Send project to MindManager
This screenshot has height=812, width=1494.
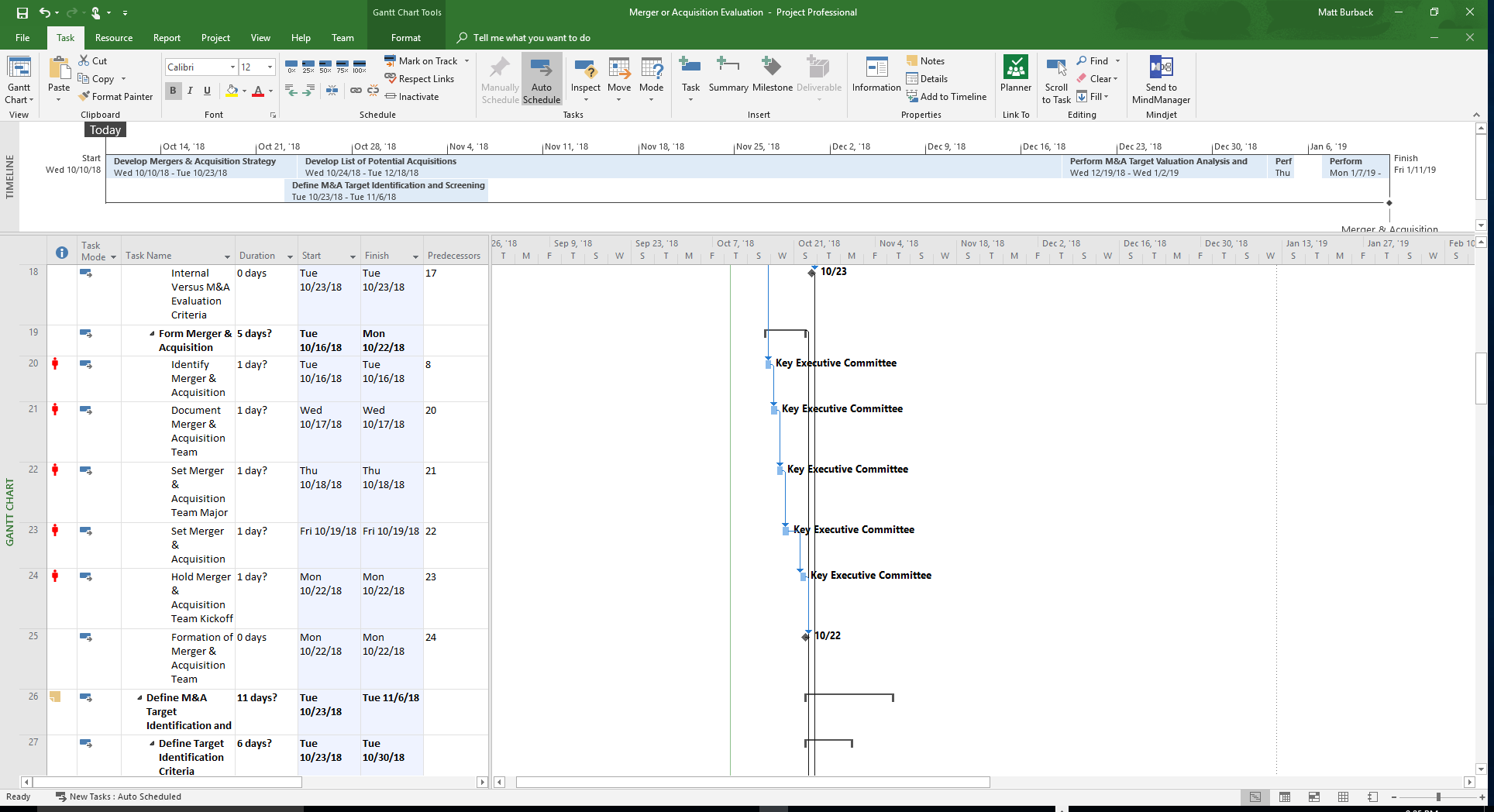click(1159, 77)
